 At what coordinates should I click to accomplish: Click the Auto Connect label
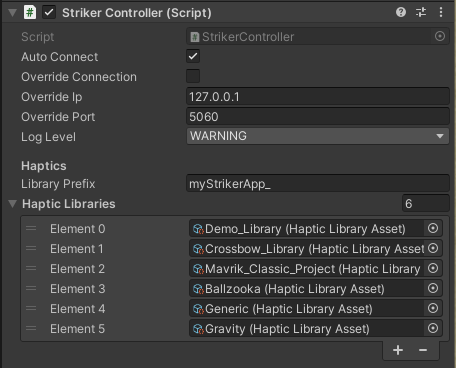(x=60, y=57)
